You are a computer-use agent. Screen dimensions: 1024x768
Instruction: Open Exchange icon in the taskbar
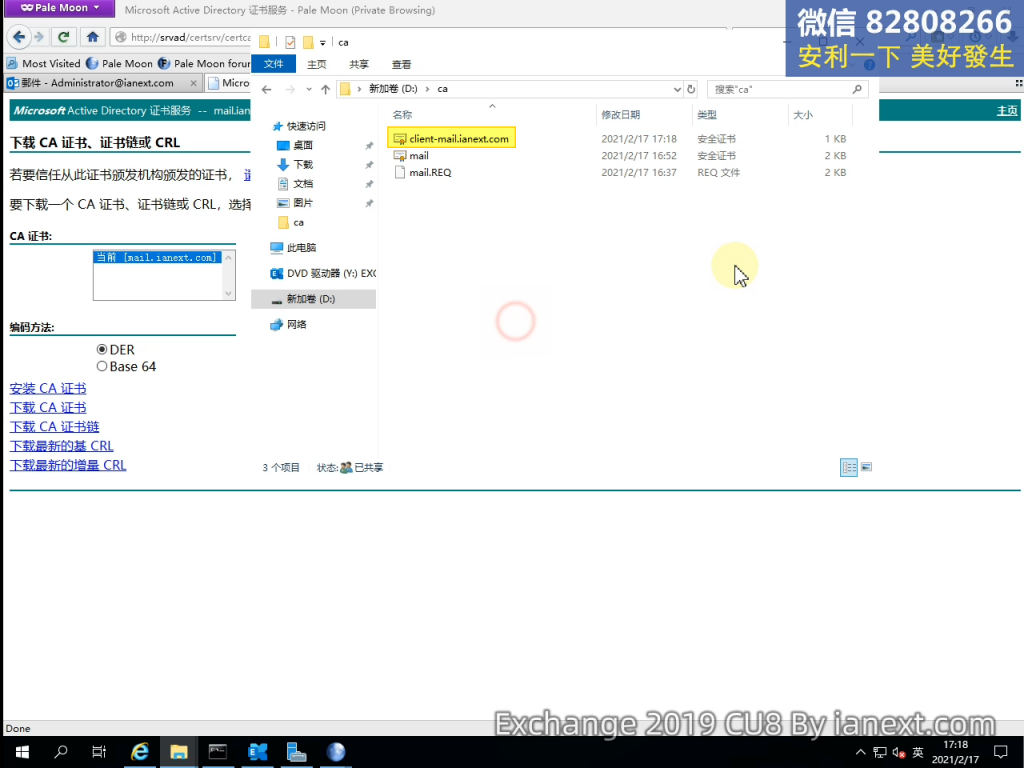pos(257,752)
